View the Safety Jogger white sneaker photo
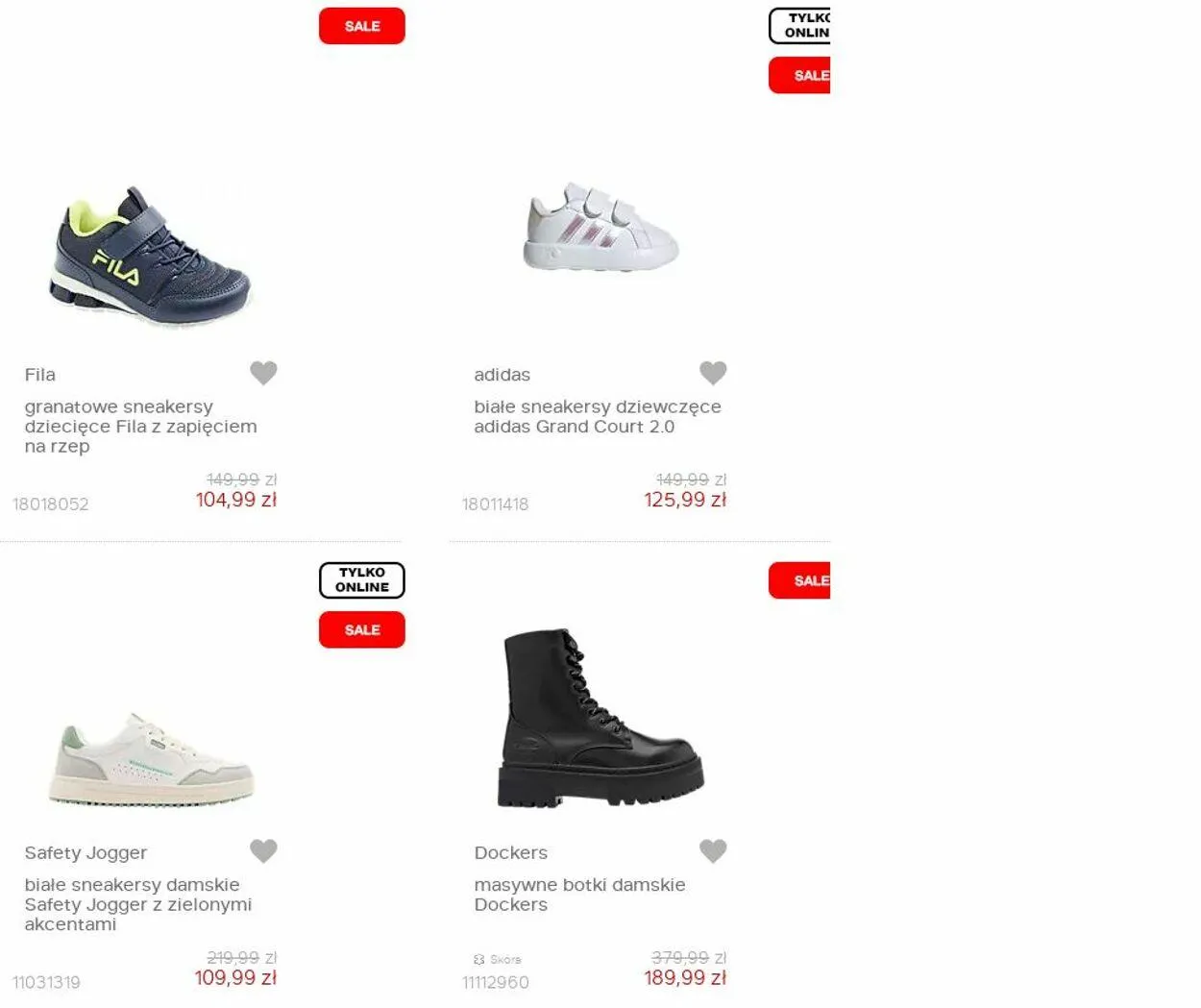 (151, 759)
